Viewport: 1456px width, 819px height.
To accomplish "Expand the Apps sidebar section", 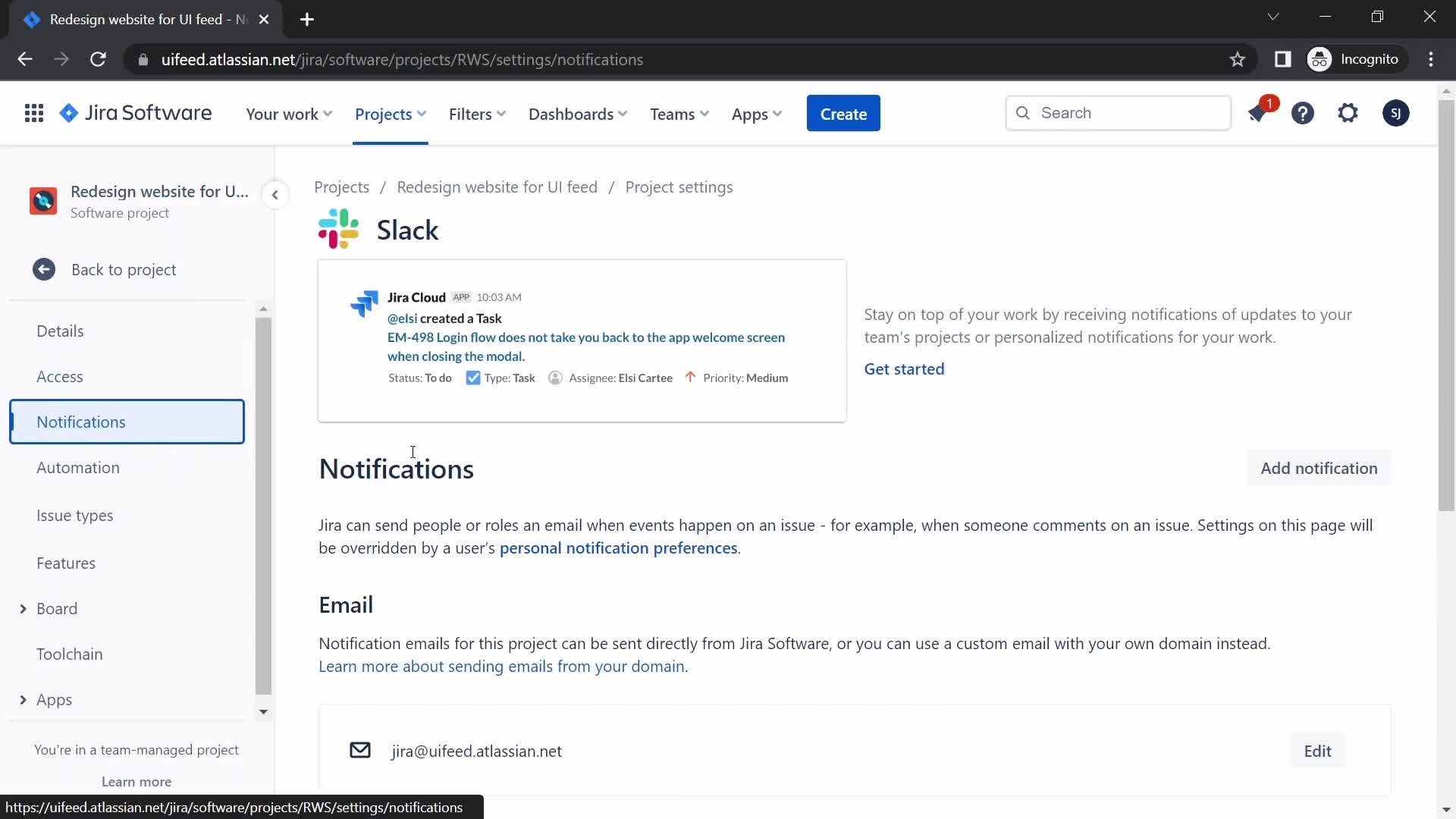I will coord(23,700).
